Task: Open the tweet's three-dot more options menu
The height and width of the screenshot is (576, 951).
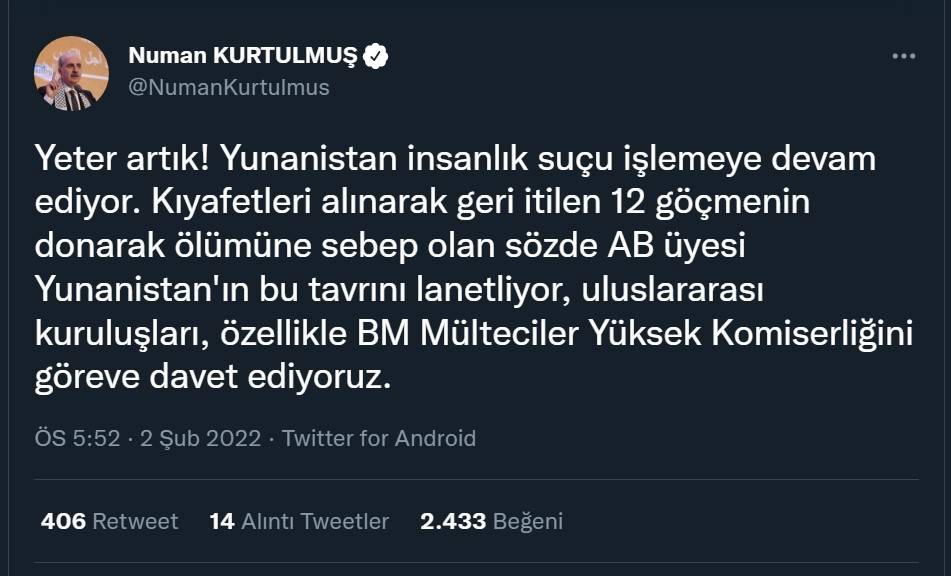Action: (x=903, y=57)
